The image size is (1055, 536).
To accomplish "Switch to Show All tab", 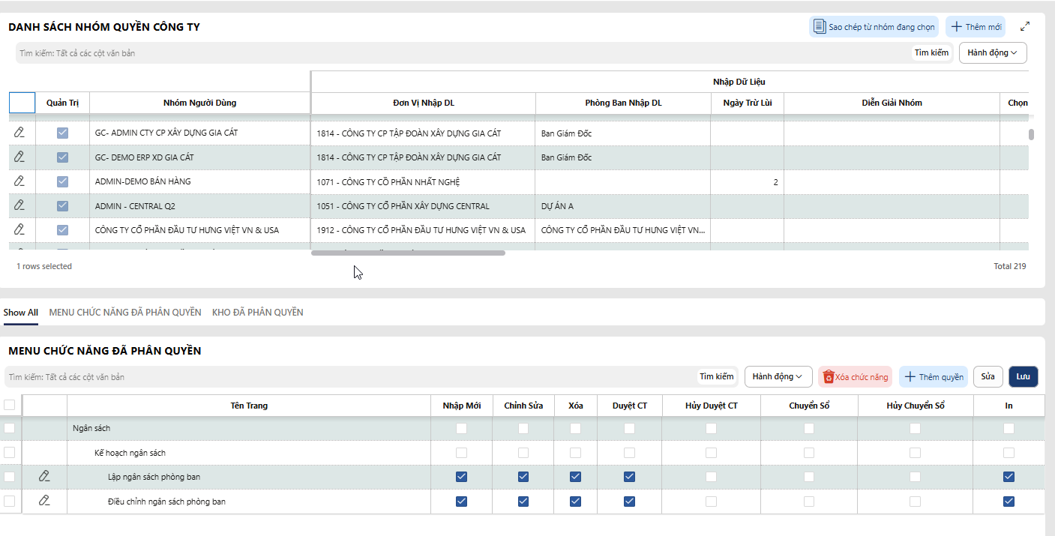I will (20, 312).
